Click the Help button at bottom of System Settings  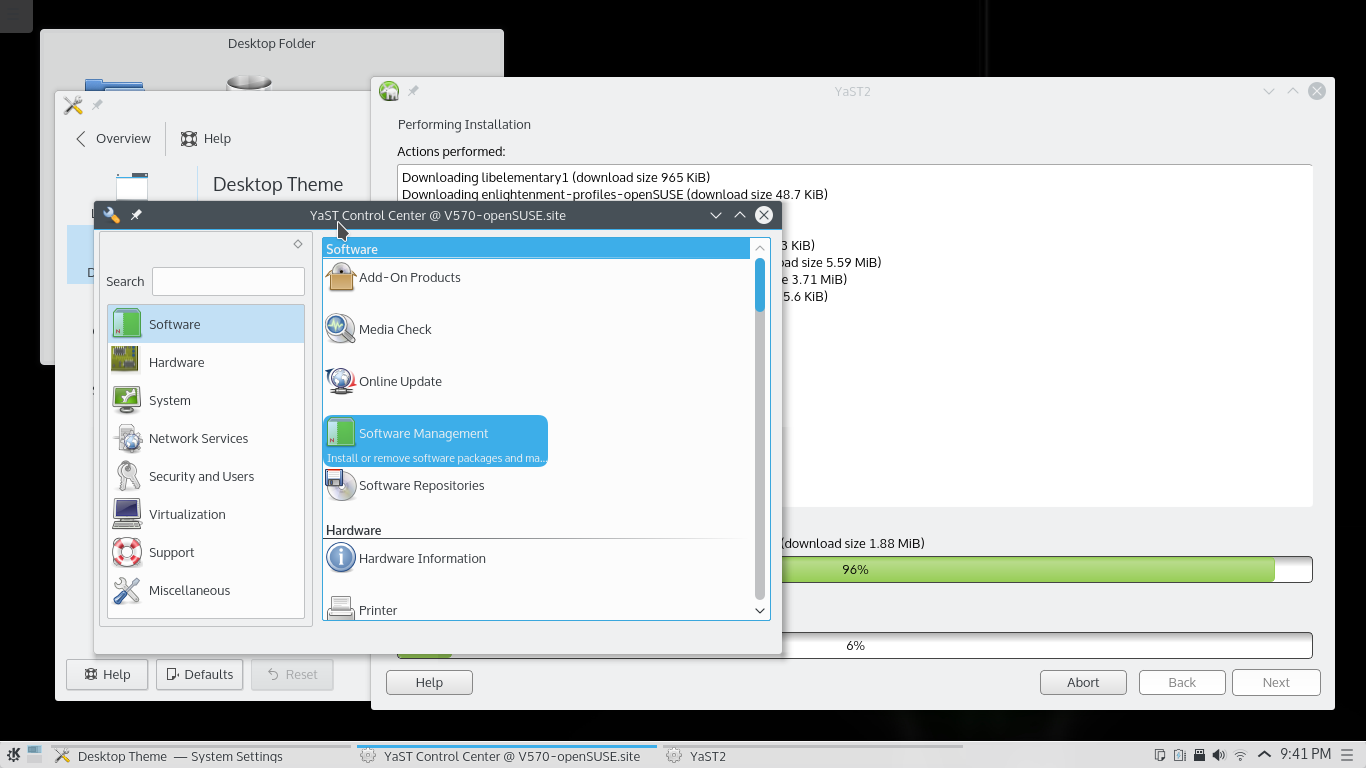(x=107, y=674)
